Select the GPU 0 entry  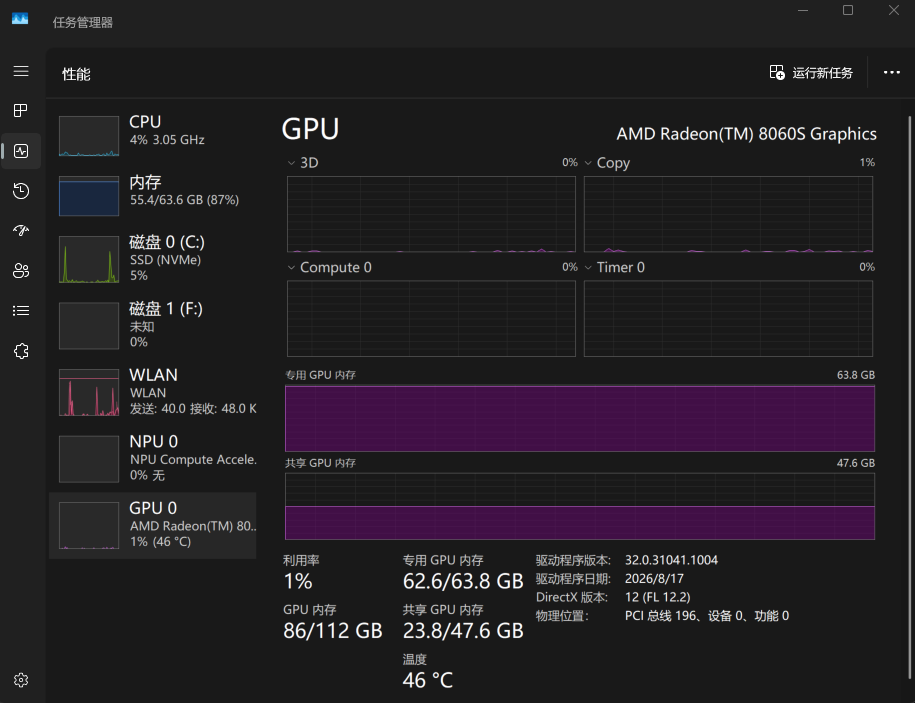pyautogui.click(x=153, y=525)
